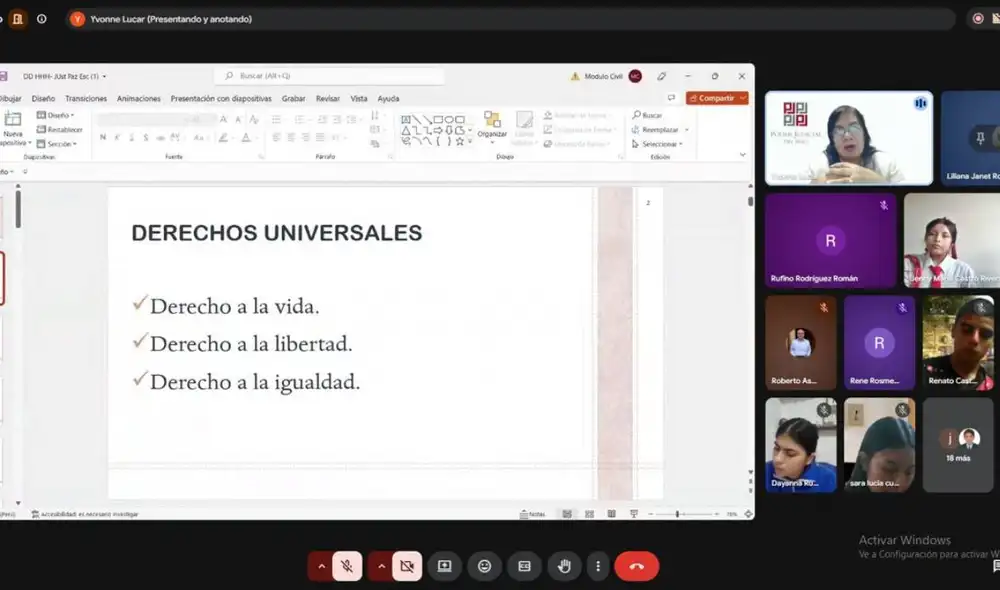Viewport: 1000px width, 590px height.
Task: Turn on the camera in the call bar
Action: [x=407, y=566]
